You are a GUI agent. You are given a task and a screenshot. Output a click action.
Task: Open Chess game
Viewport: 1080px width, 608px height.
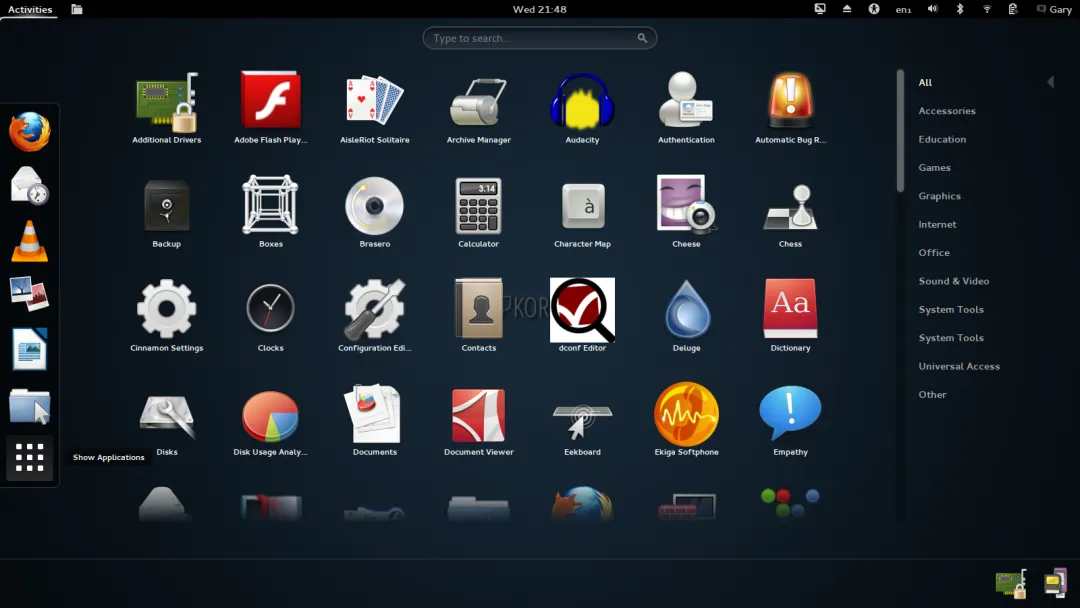(x=790, y=207)
